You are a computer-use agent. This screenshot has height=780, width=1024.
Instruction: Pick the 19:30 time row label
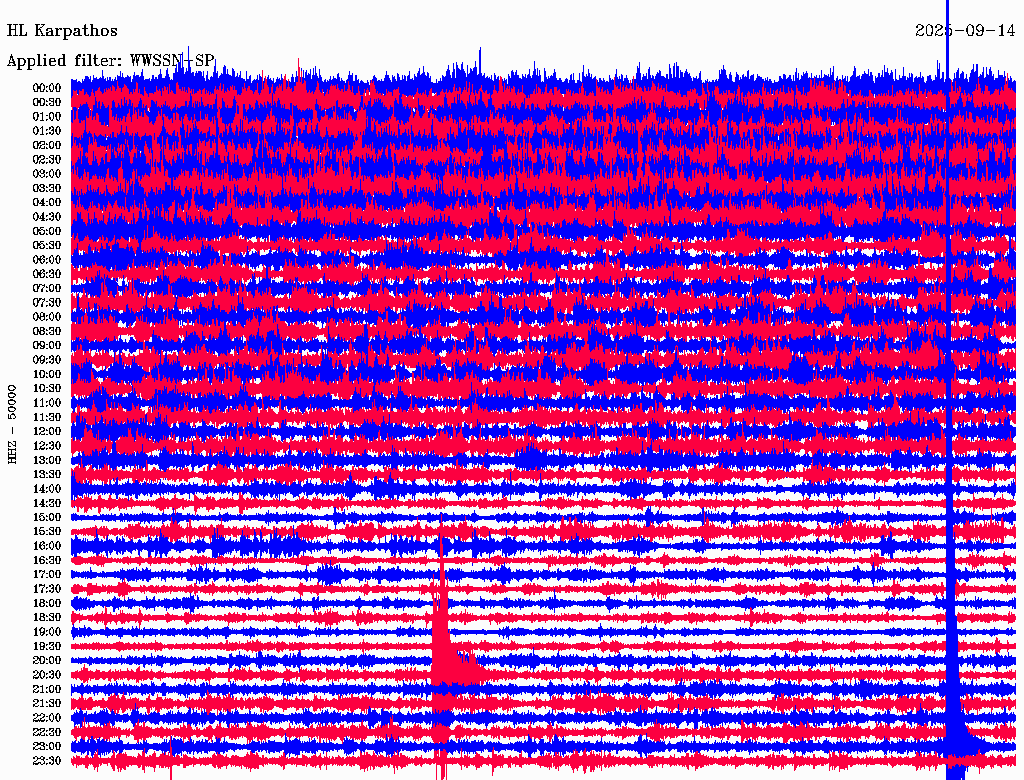(47, 646)
